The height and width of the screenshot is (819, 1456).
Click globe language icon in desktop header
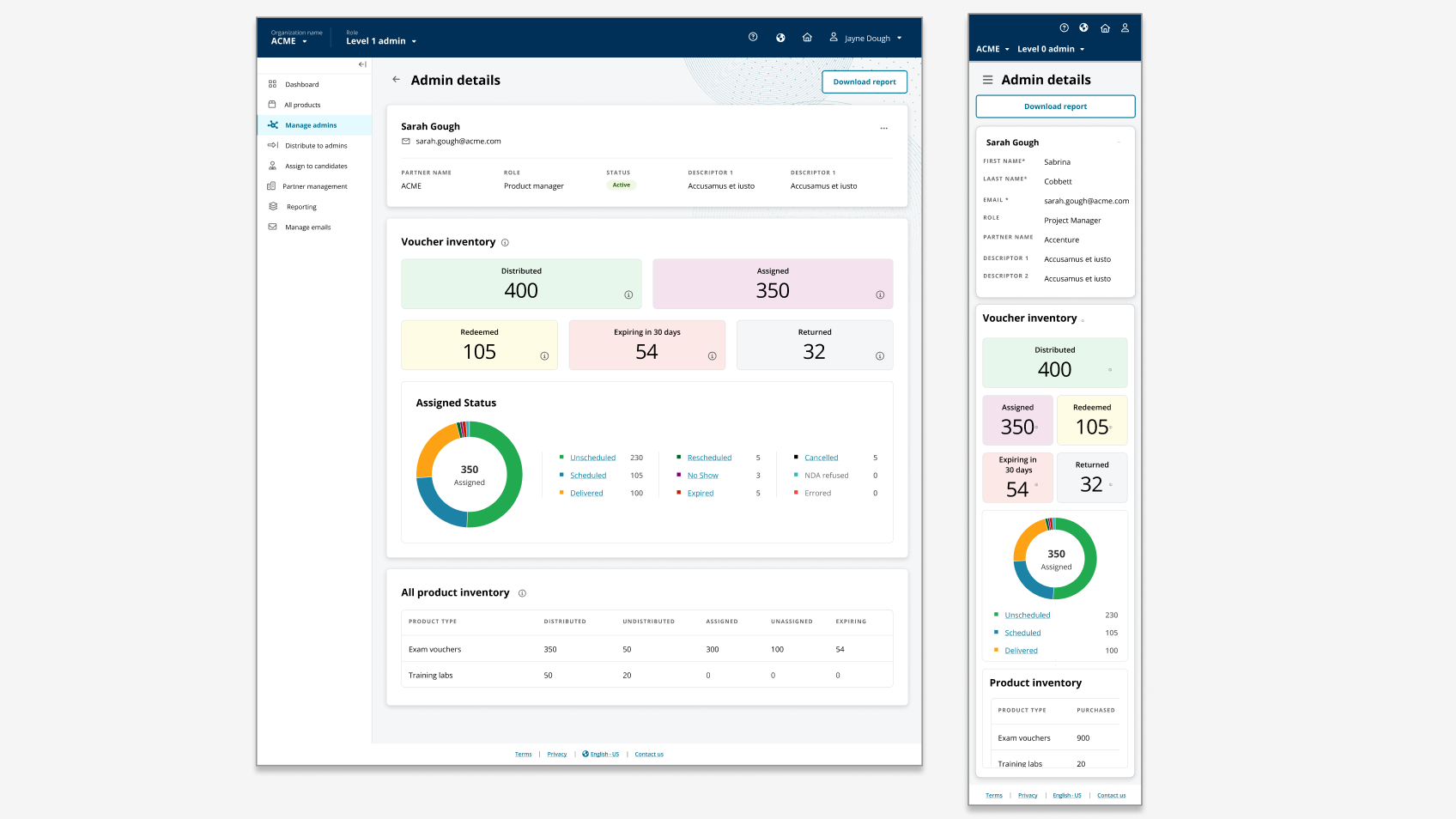tap(780, 38)
